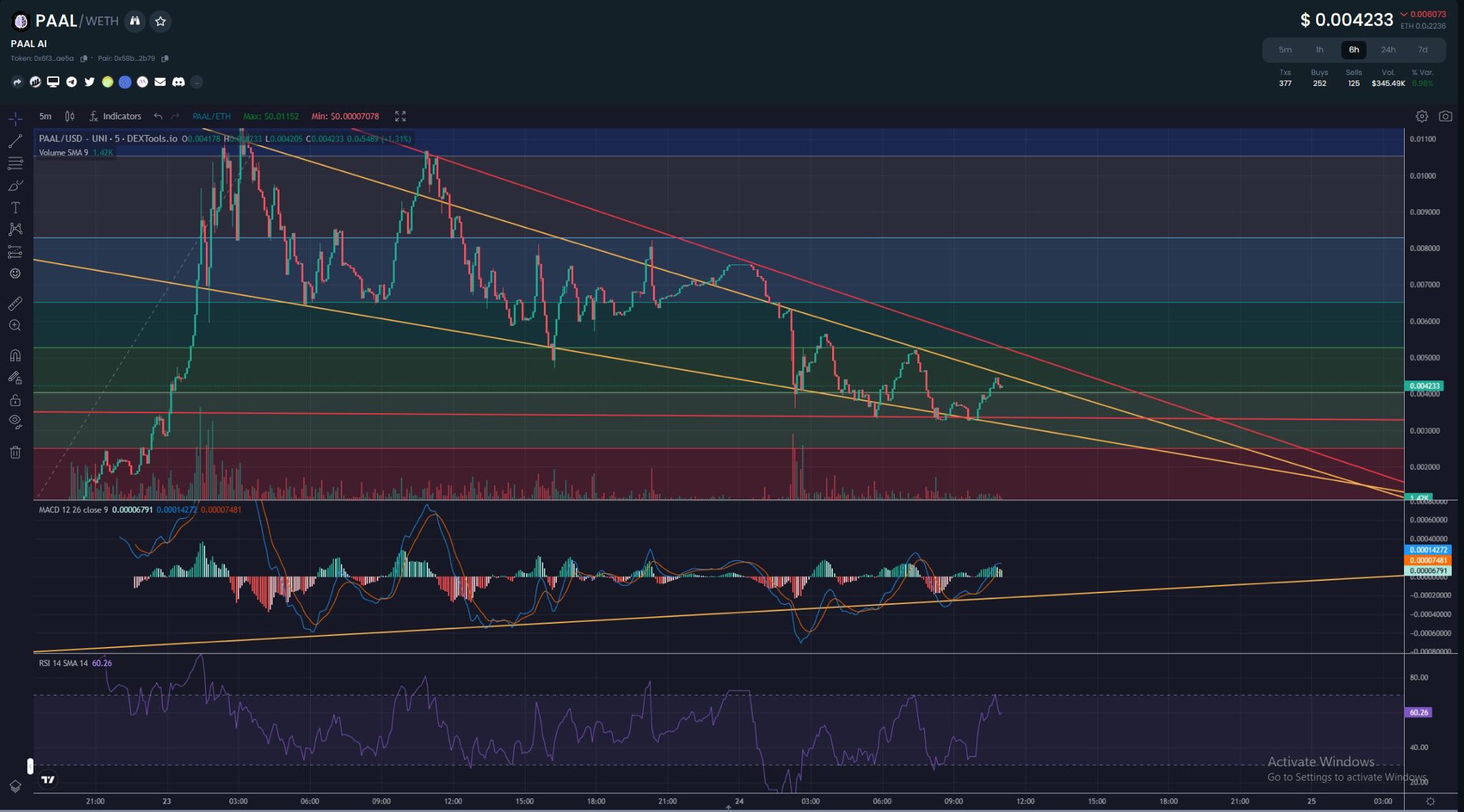Click the share arrow icon
Viewport: 1464px width, 812px height.
(17, 82)
